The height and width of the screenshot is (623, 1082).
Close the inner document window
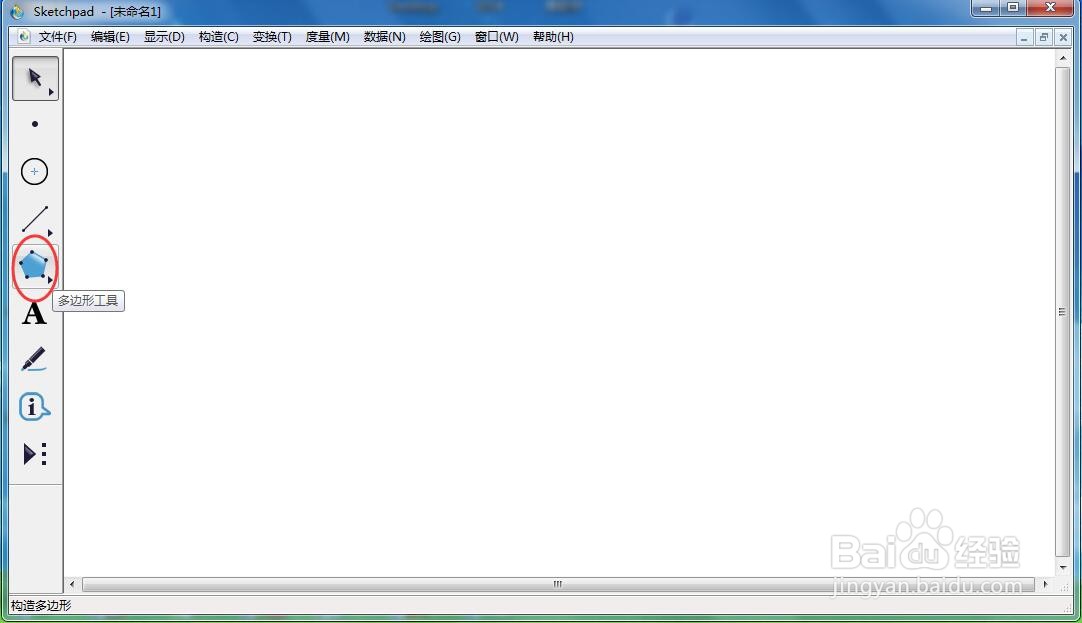[1063, 37]
